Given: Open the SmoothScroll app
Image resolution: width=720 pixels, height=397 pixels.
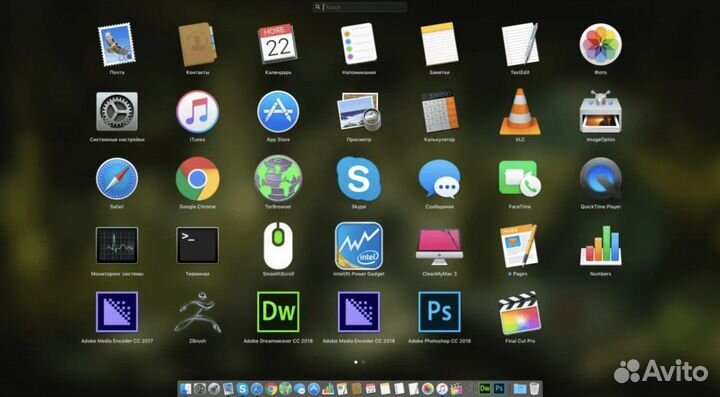Looking at the screenshot, I should click(278, 246).
